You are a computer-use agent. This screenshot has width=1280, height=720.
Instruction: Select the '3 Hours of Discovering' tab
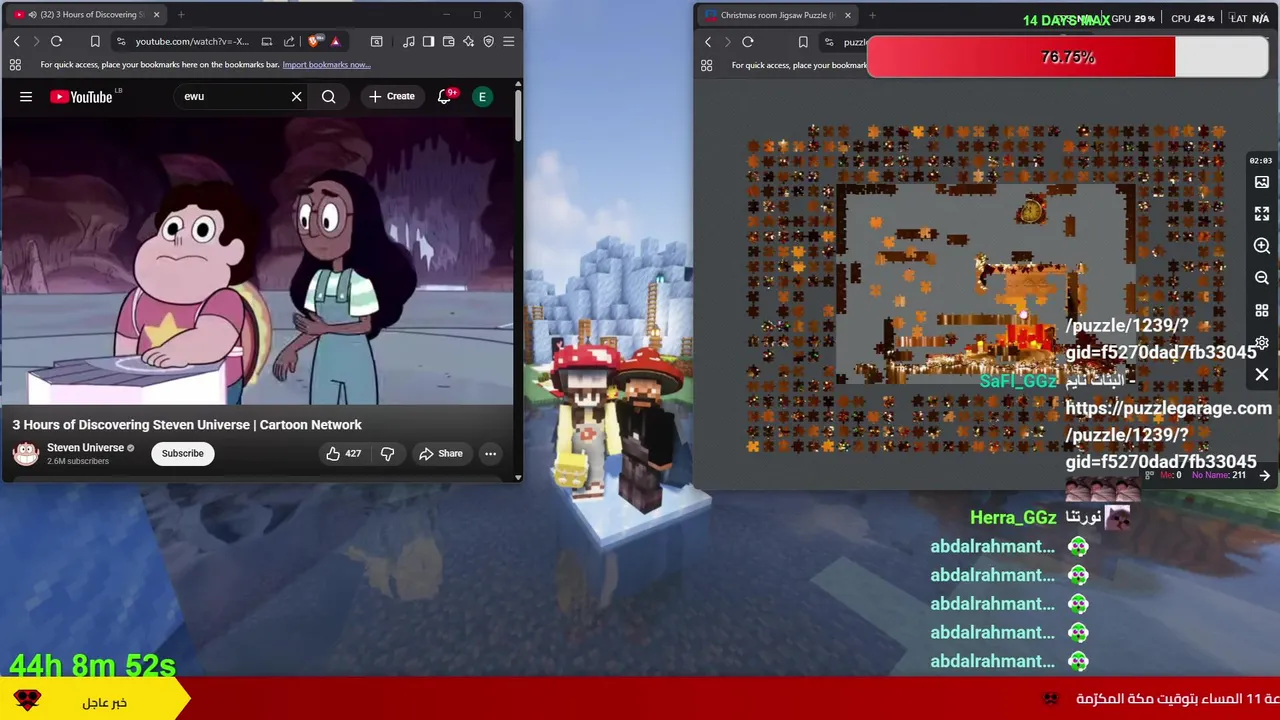pos(84,15)
